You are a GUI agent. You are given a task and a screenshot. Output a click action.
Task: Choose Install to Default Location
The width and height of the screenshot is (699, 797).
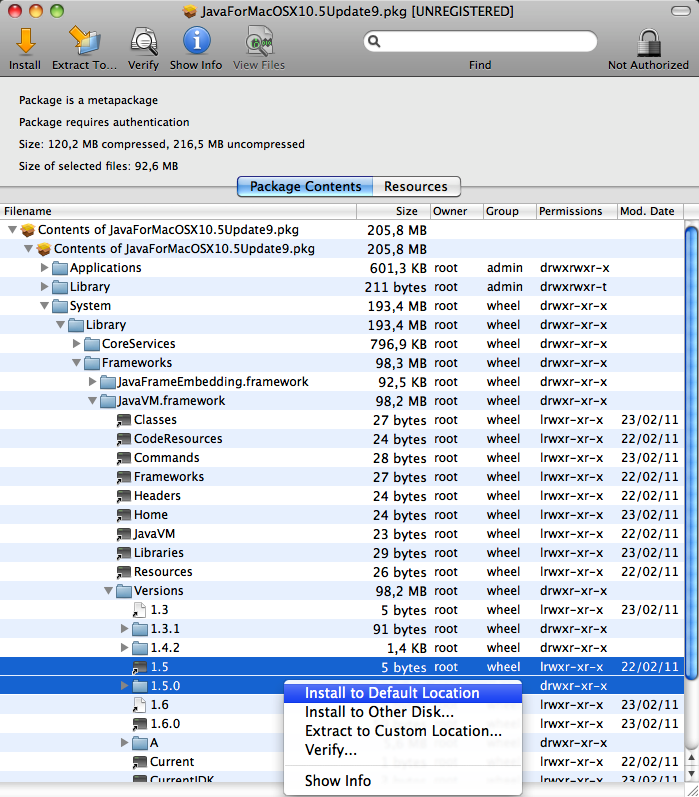[403, 693]
